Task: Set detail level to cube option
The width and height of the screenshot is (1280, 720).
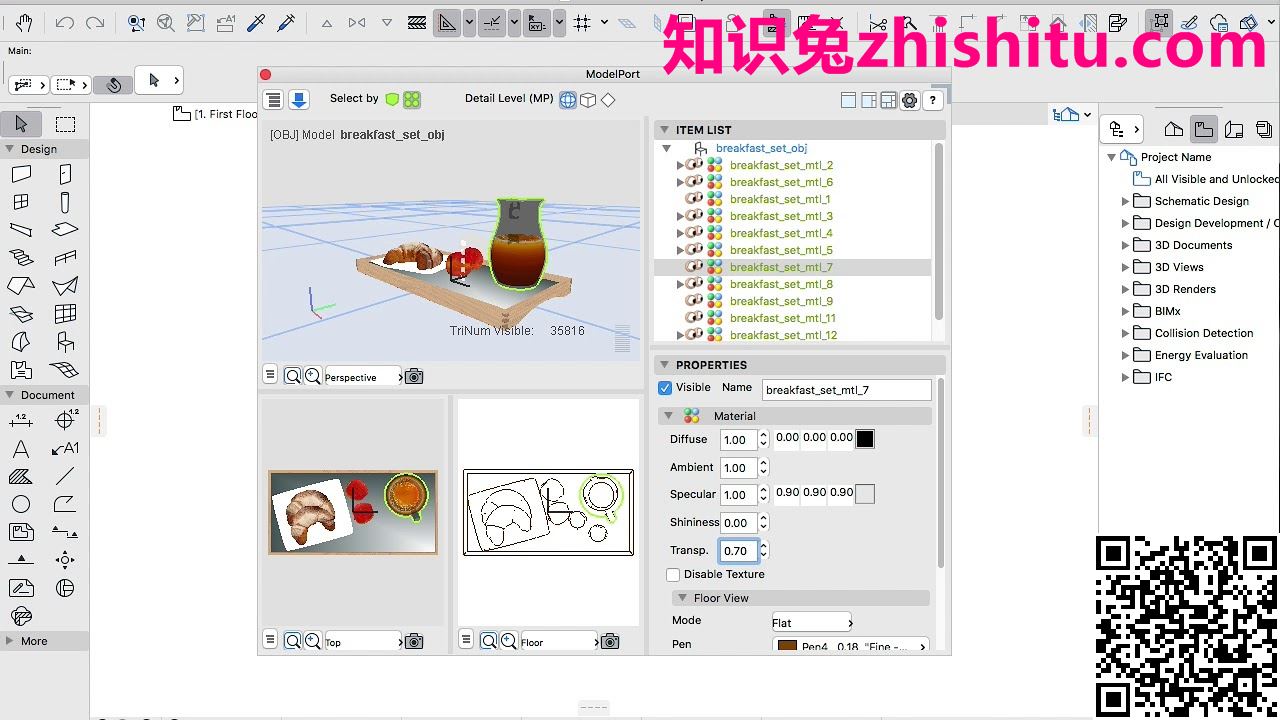Action: pos(589,99)
